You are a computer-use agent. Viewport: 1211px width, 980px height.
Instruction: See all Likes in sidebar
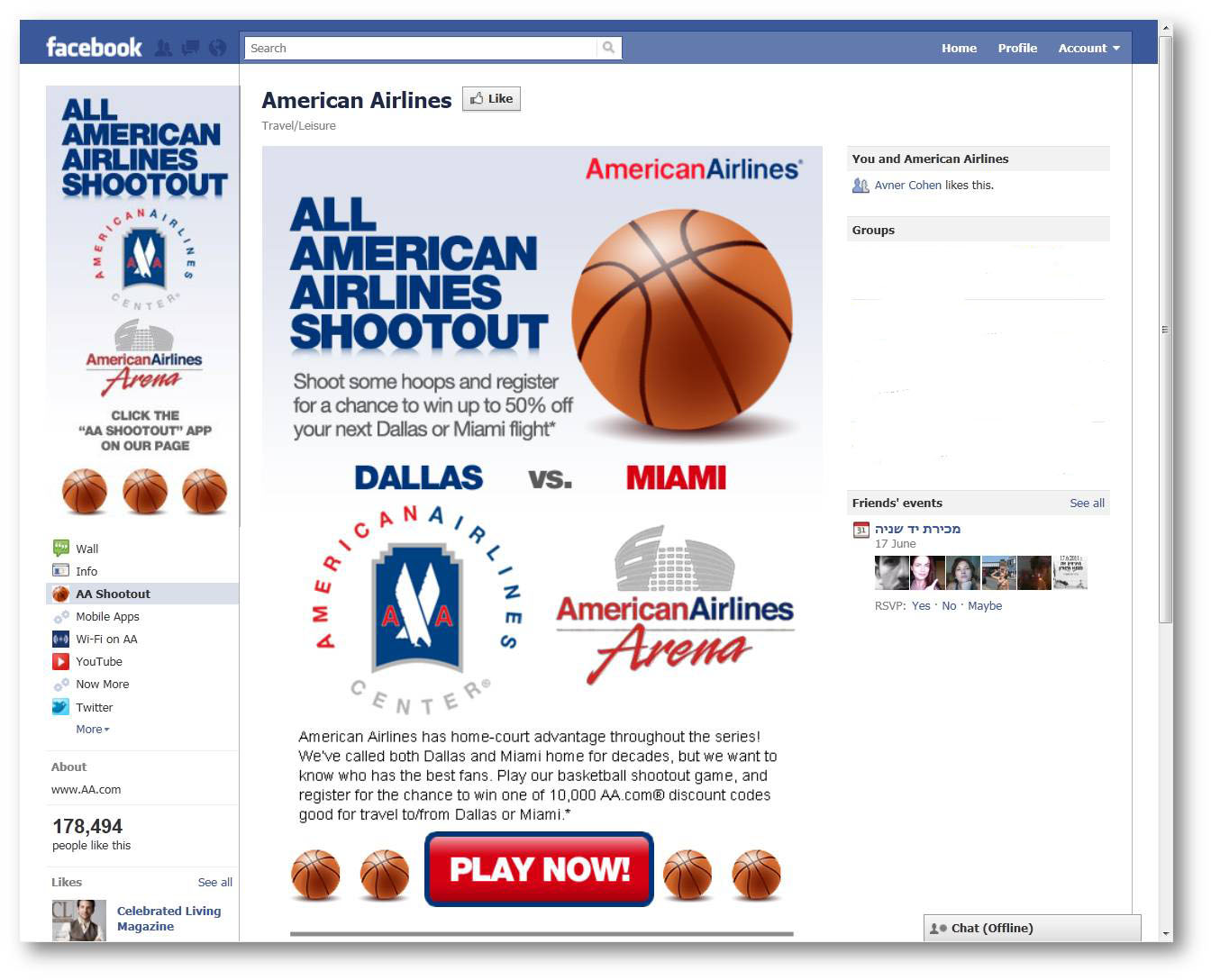coord(215,883)
